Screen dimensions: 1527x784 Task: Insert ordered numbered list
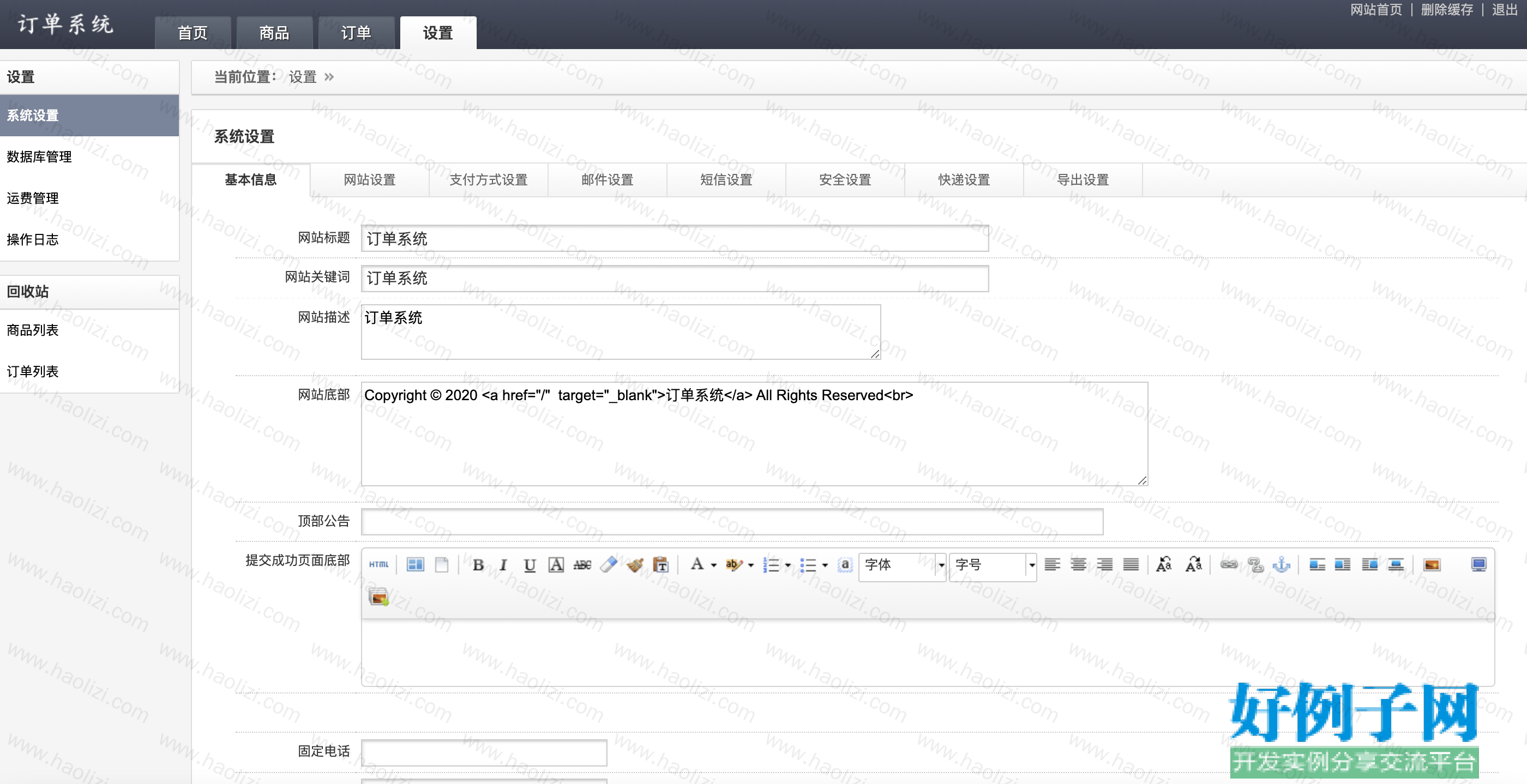[771, 565]
